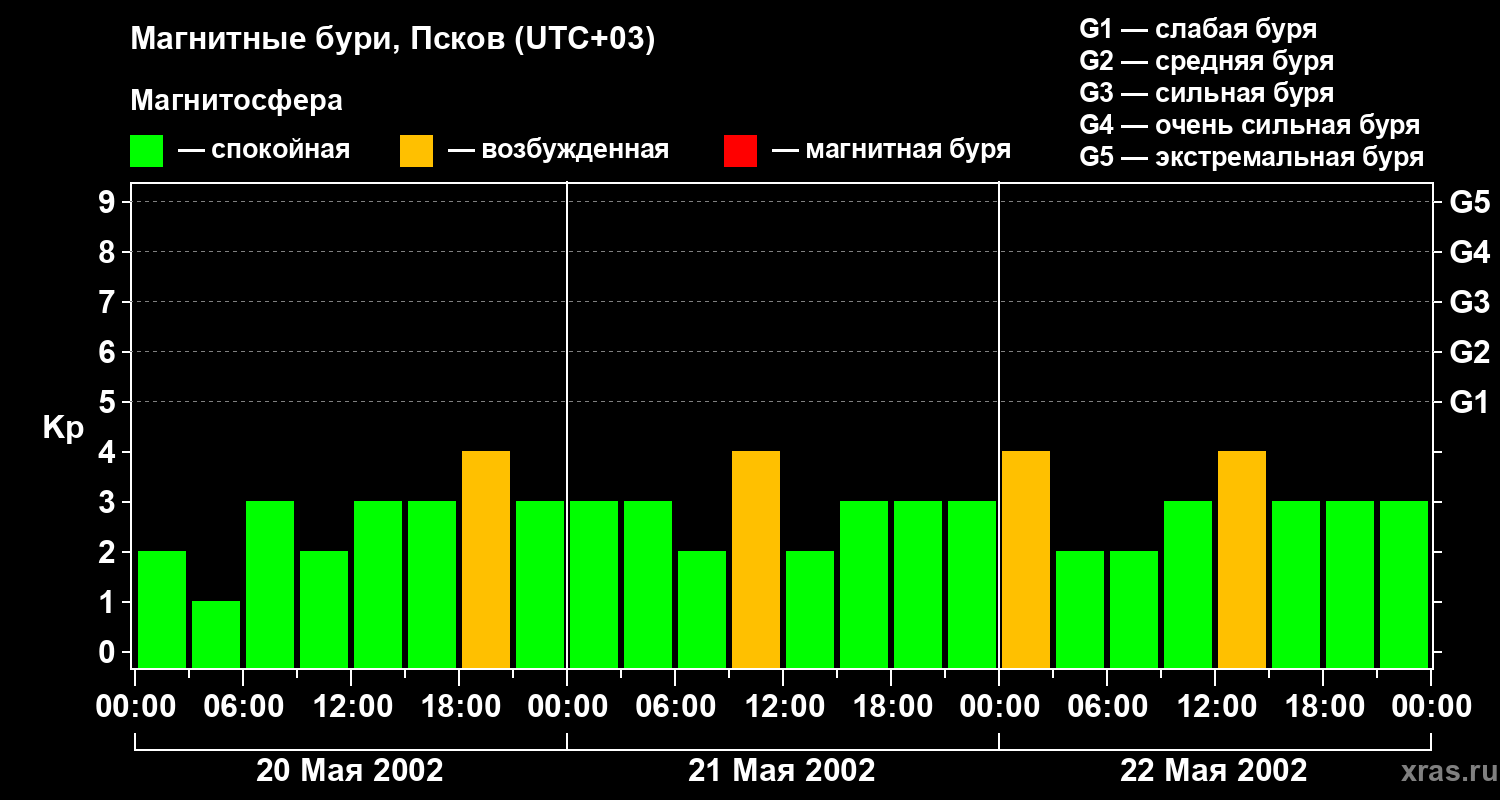Click the '— возбужденная' legend label

[x=558, y=150]
